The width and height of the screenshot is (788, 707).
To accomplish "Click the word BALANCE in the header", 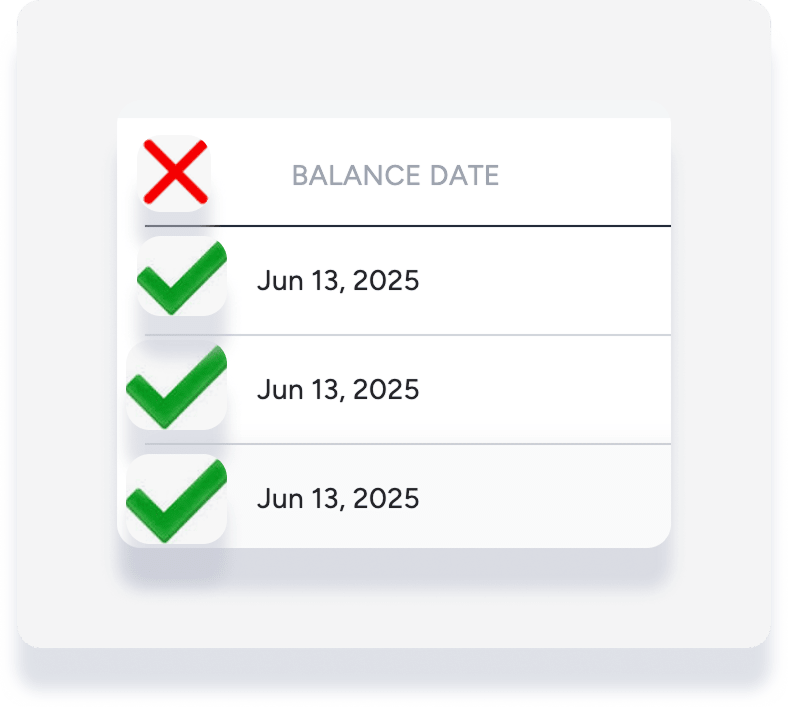I will point(356,175).
